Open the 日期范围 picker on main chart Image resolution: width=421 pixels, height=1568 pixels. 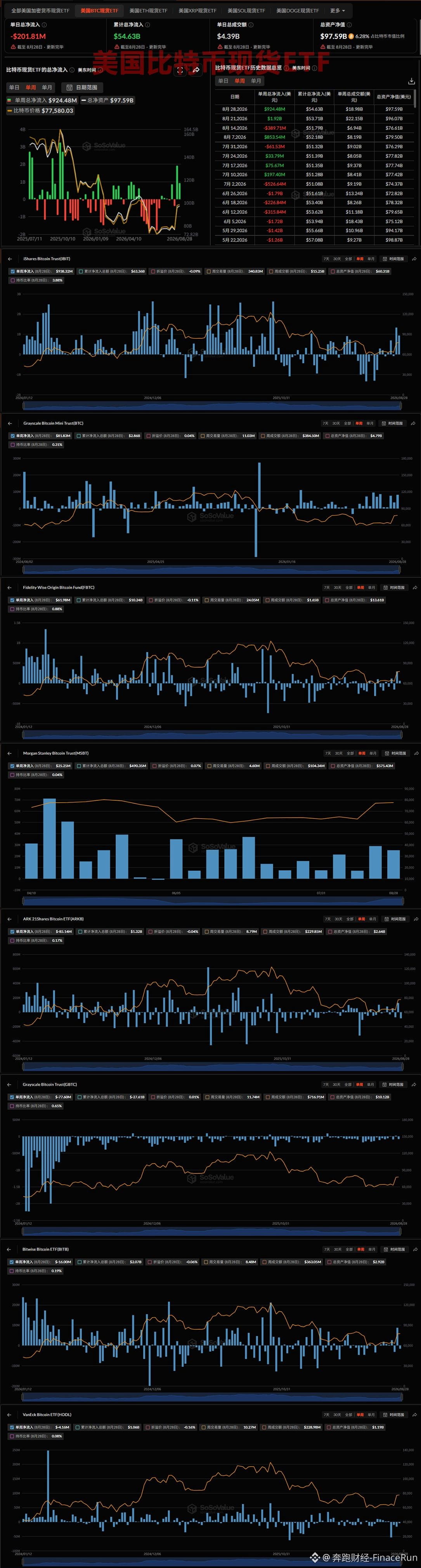pos(81,88)
